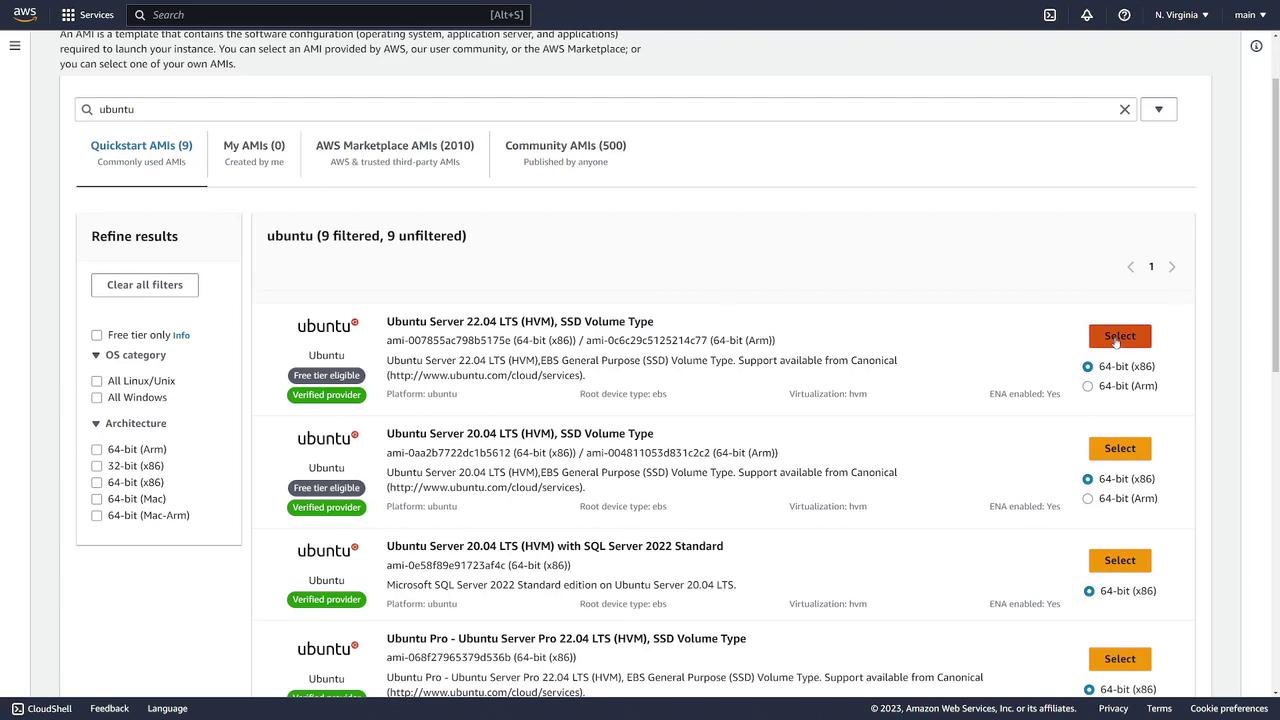Viewport: 1280px width, 720px height.
Task: Click Ubuntu logo of Server 22.04 entry
Action: [327, 326]
